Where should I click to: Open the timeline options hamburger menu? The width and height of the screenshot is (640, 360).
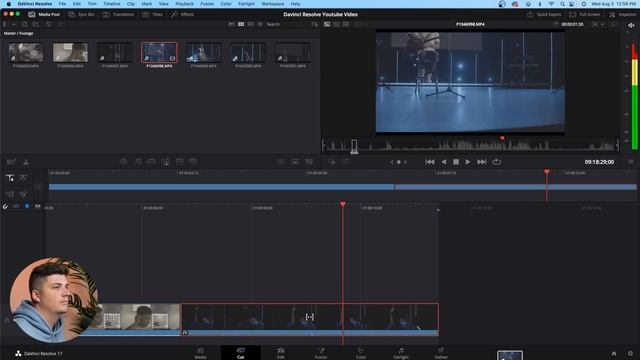[x=631, y=162]
